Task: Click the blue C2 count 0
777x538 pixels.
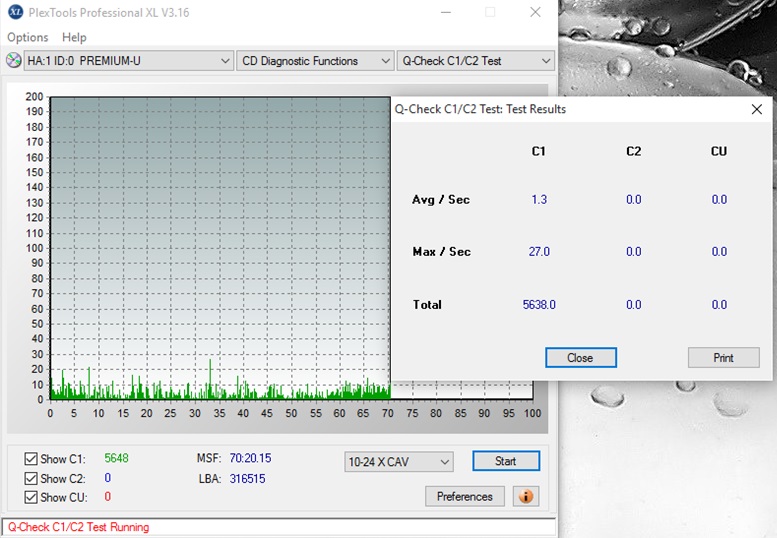Action: 108,478
